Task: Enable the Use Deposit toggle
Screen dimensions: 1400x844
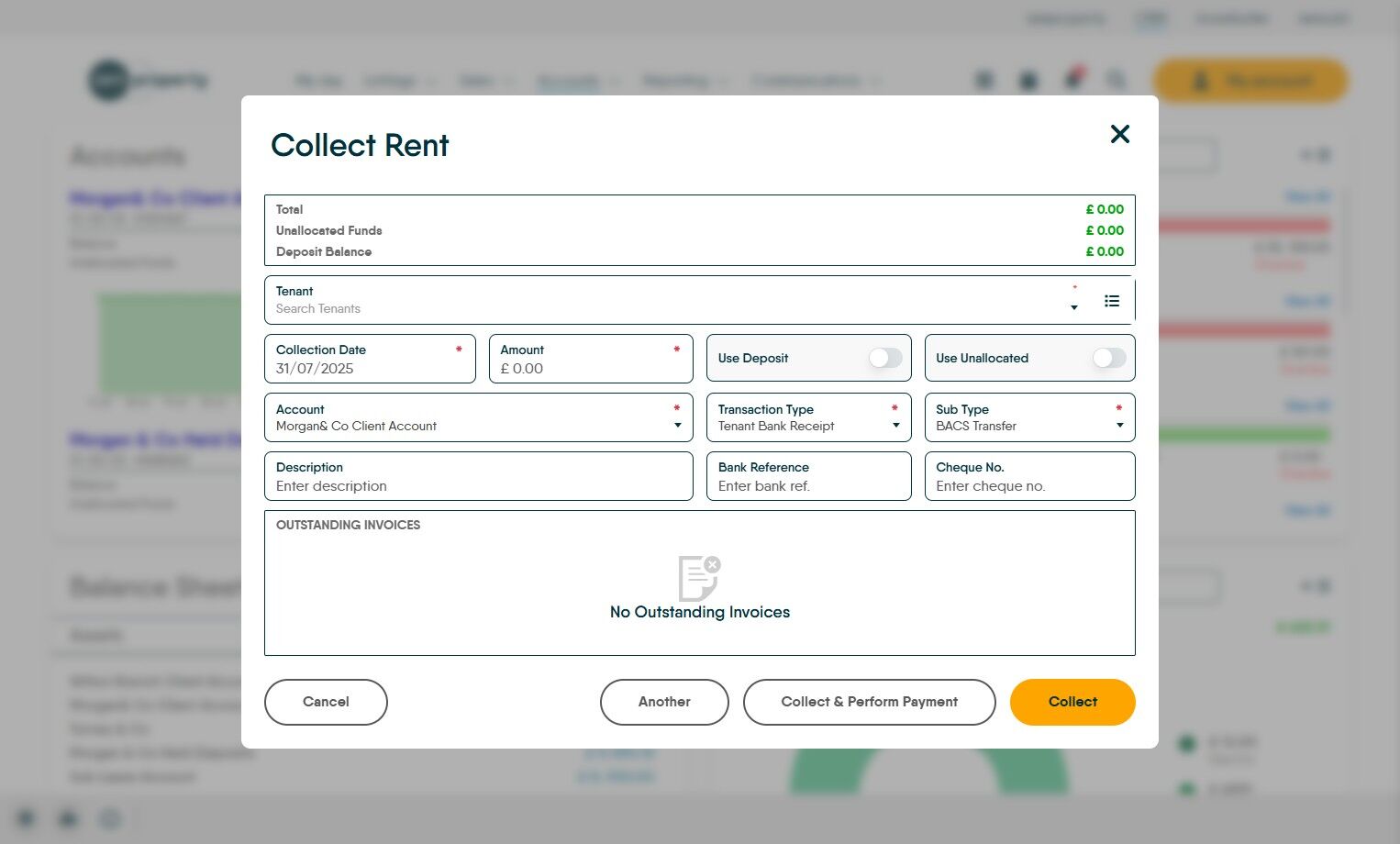Action: tap(885, 358)
